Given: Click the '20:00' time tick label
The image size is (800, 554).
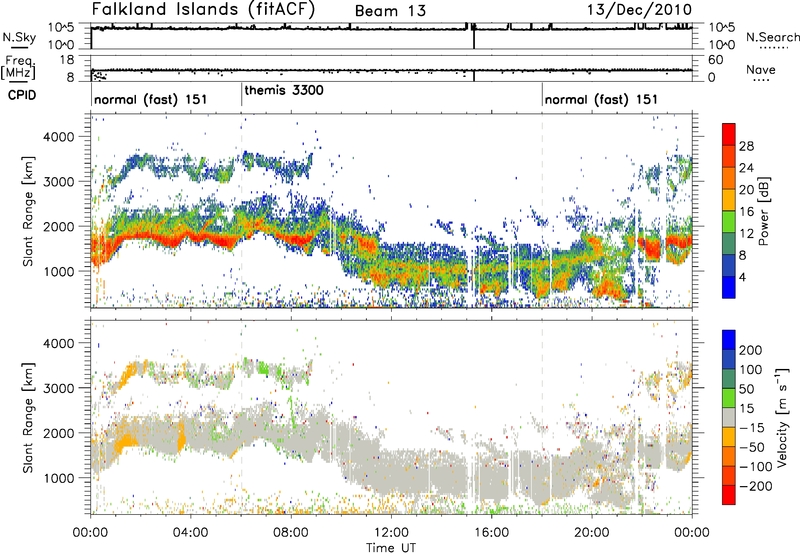Looking at the screenshot, I should pyautogui.click(x=592, y=533).
